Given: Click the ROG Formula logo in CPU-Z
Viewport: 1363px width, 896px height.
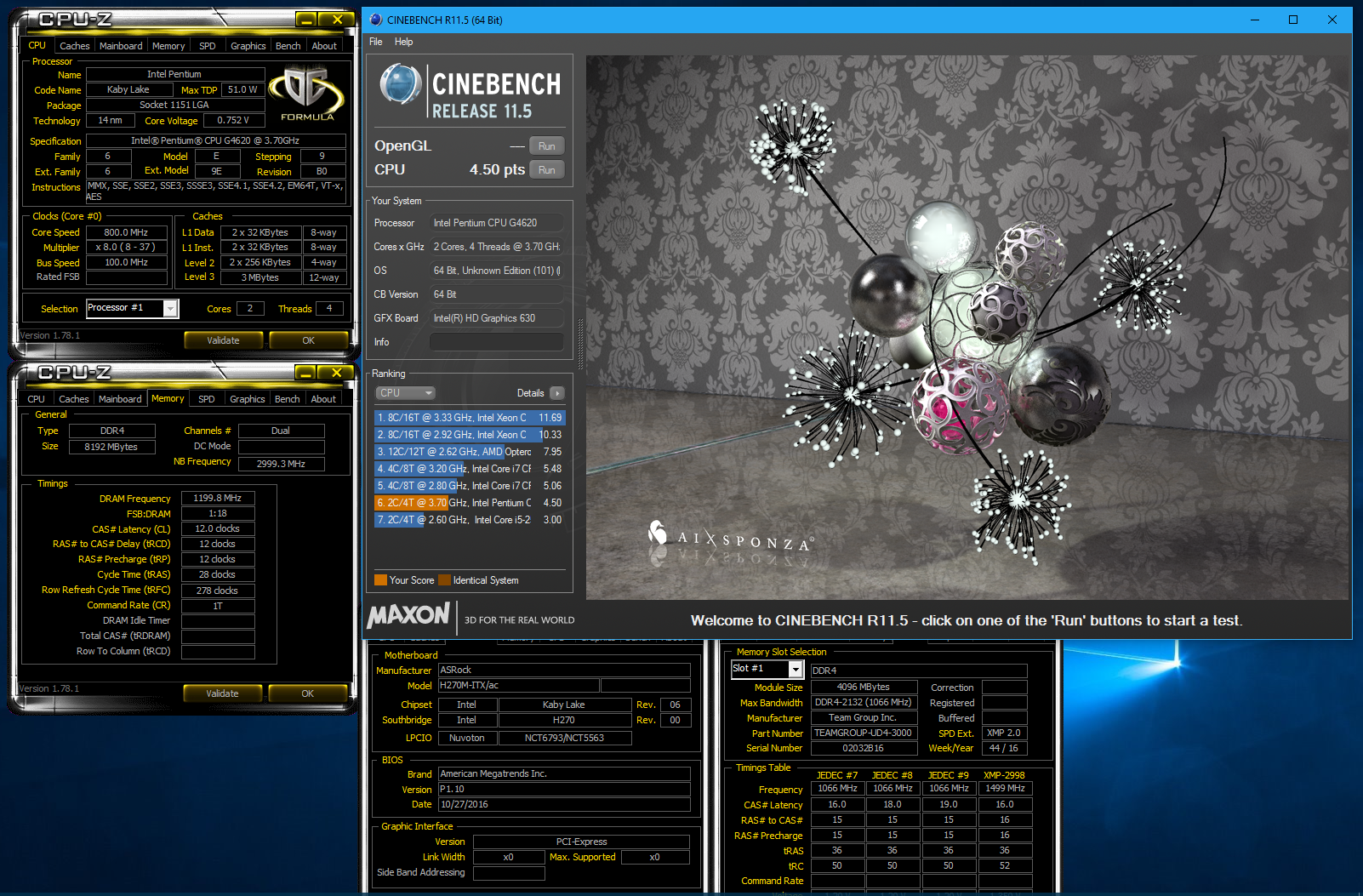Looking at the screenshot, I should tap(306, 94).
